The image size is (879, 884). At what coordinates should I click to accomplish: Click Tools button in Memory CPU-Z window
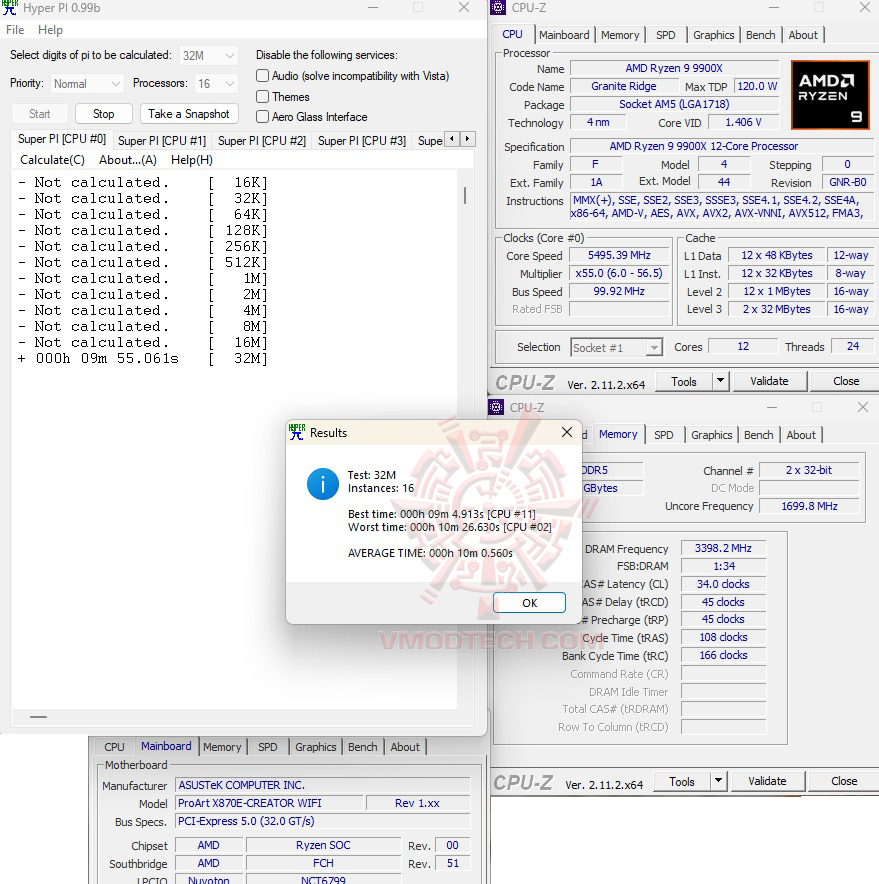tap(682, 781)
